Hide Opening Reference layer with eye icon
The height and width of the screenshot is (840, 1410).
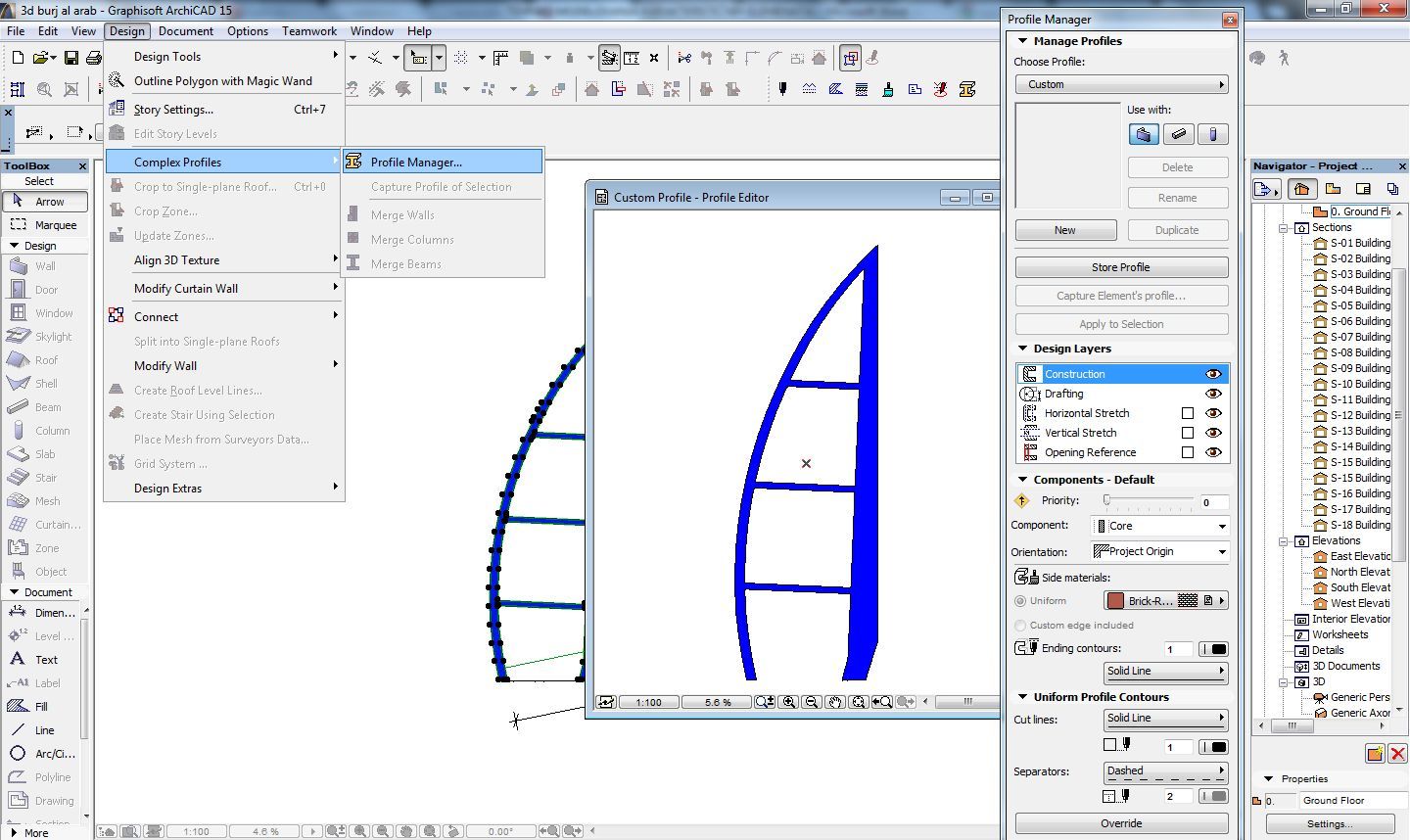[x=1213, y=452]
